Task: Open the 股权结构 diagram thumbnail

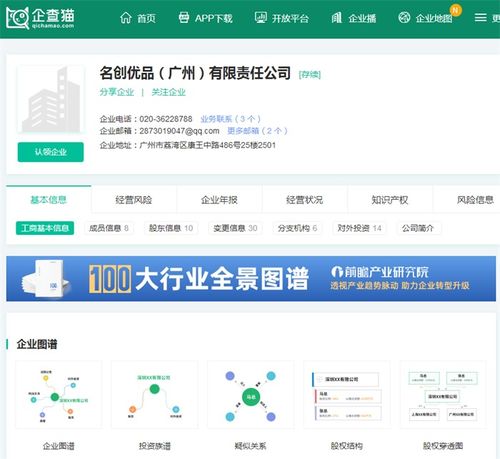Action: coord(347,395)
